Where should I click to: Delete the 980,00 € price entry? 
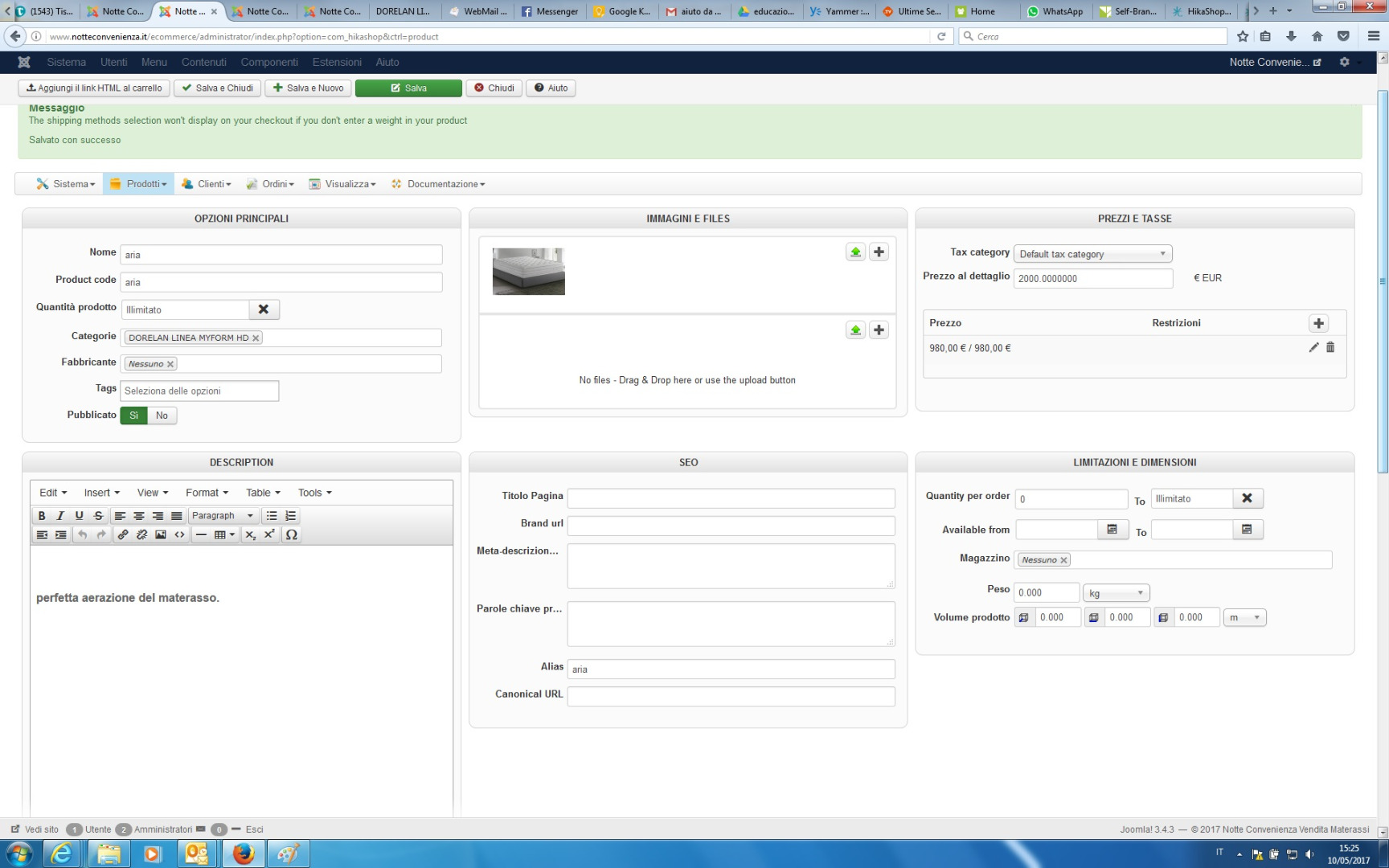click(x=1330, y=347)
